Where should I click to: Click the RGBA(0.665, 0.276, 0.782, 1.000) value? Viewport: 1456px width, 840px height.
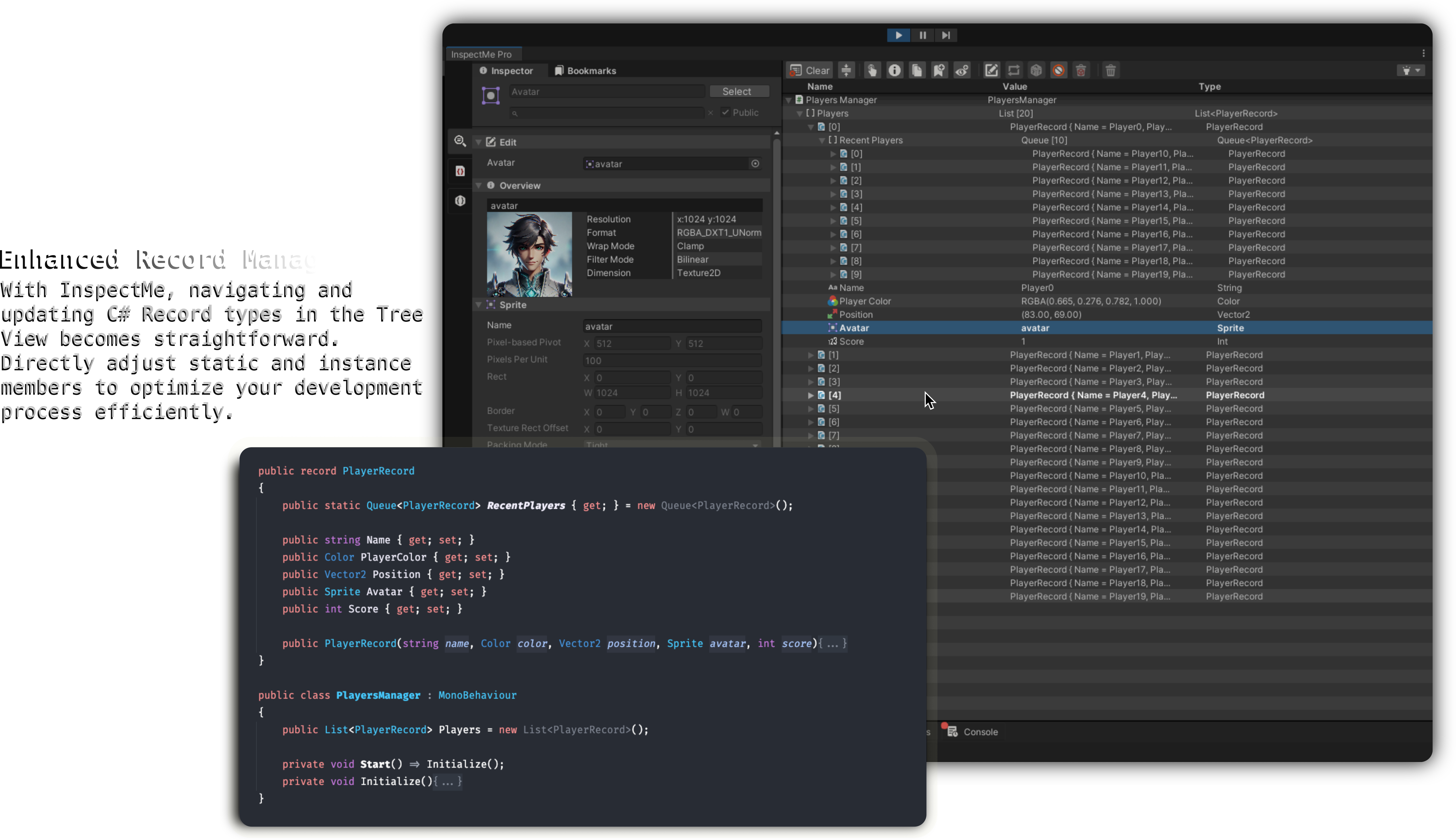1091,301
